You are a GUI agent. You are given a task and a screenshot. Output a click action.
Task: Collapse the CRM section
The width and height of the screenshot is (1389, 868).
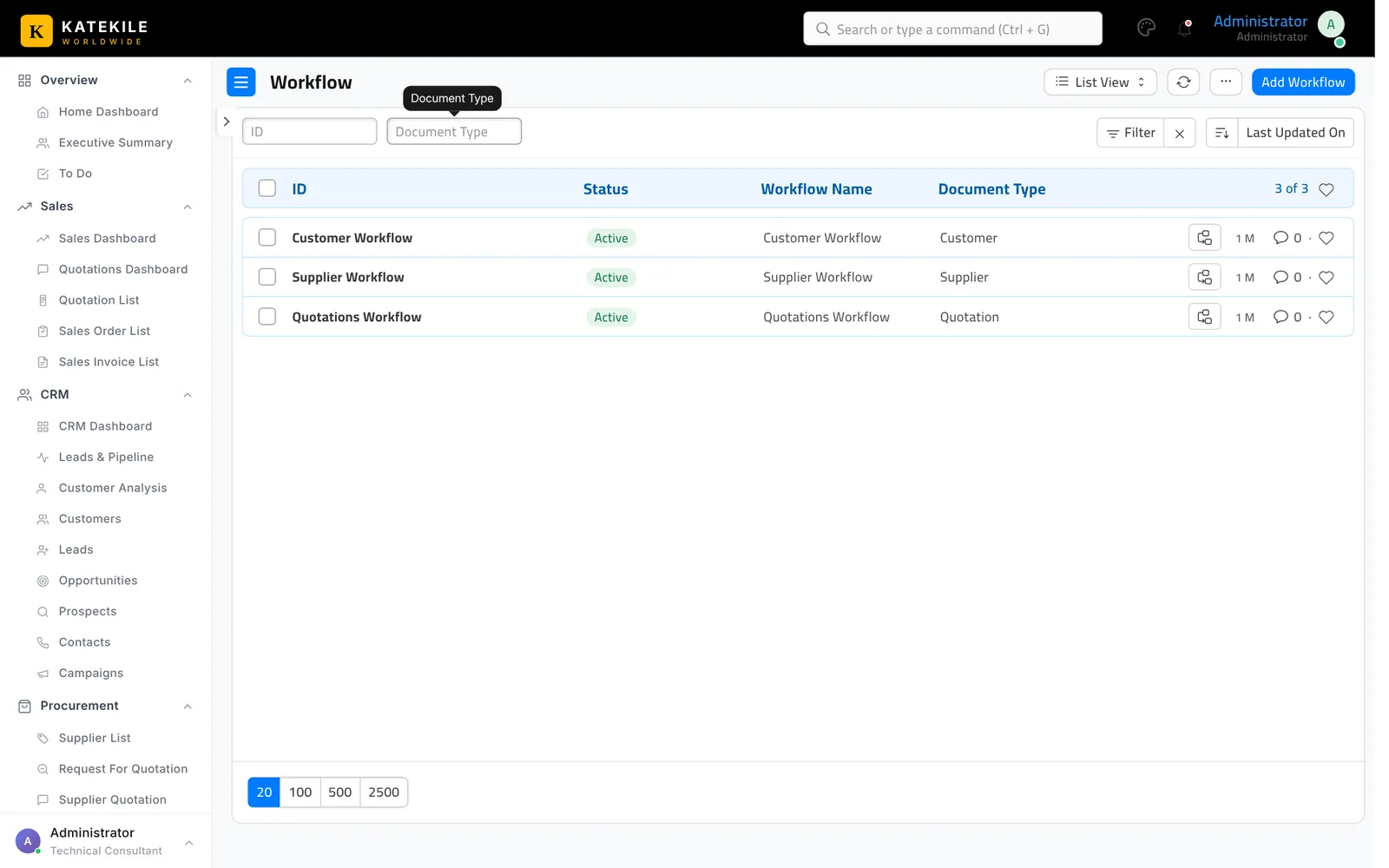188,395
